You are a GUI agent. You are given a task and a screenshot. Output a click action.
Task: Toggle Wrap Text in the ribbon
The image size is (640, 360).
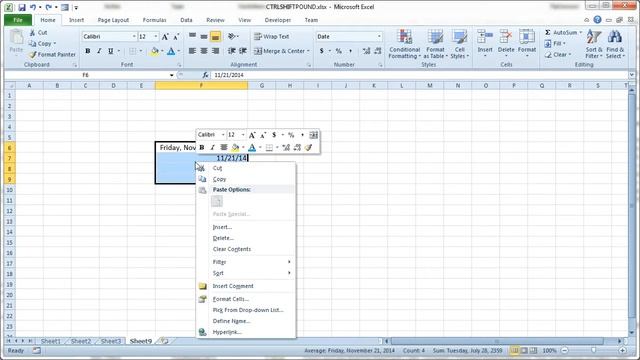tap(271, 37)
